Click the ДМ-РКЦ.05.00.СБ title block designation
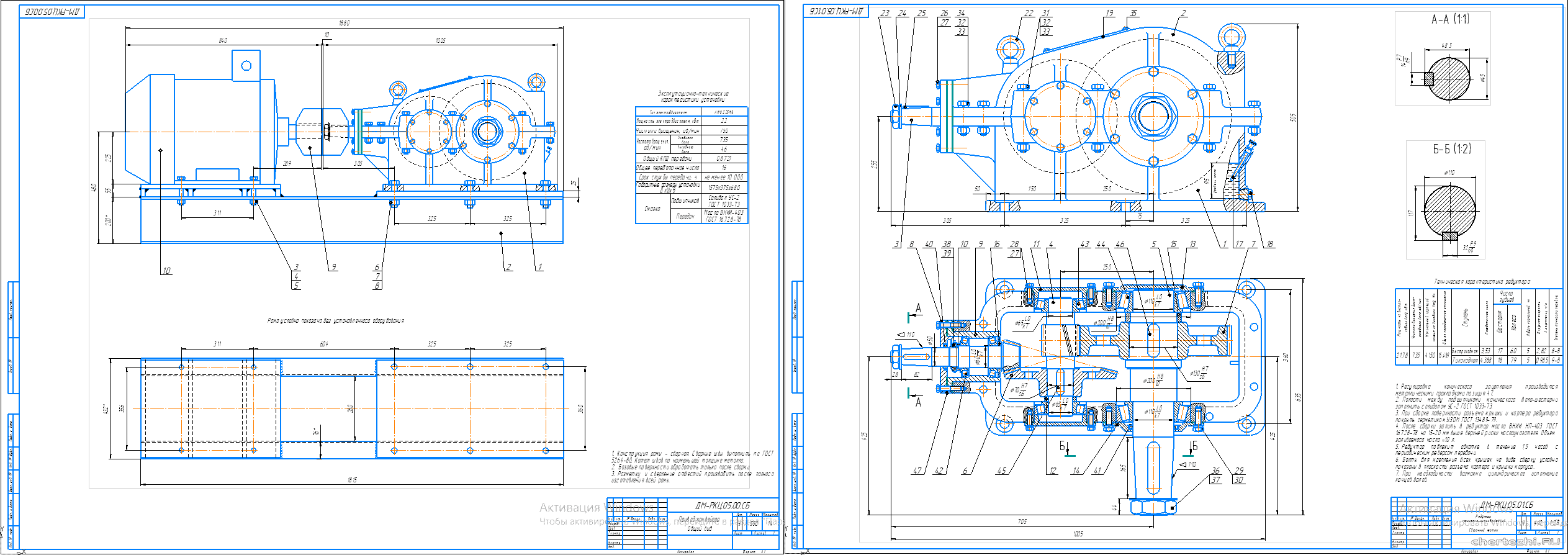 (722, 505)
